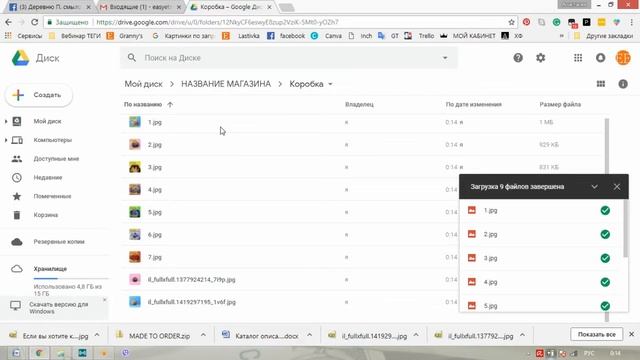Go to НАЗВАНИЕ МАГАЗИНА breadcrumb
The width and height of the screenshot is (640, 360).
226,84
